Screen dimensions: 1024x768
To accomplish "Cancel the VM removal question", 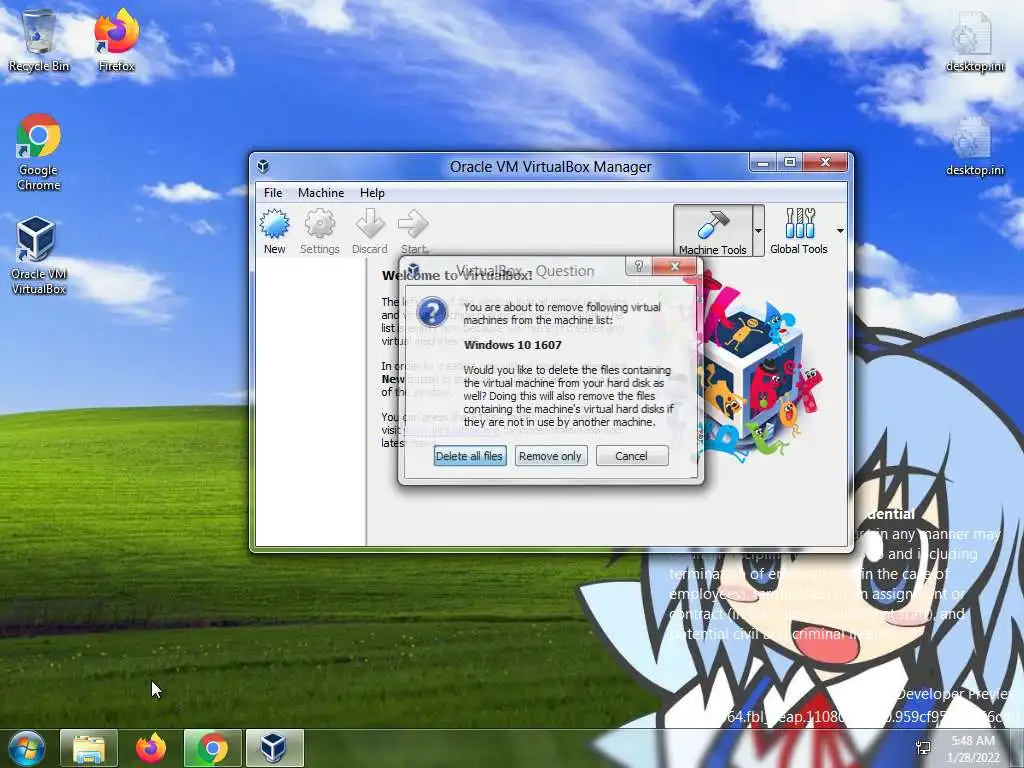I will [x=632, y=456].
